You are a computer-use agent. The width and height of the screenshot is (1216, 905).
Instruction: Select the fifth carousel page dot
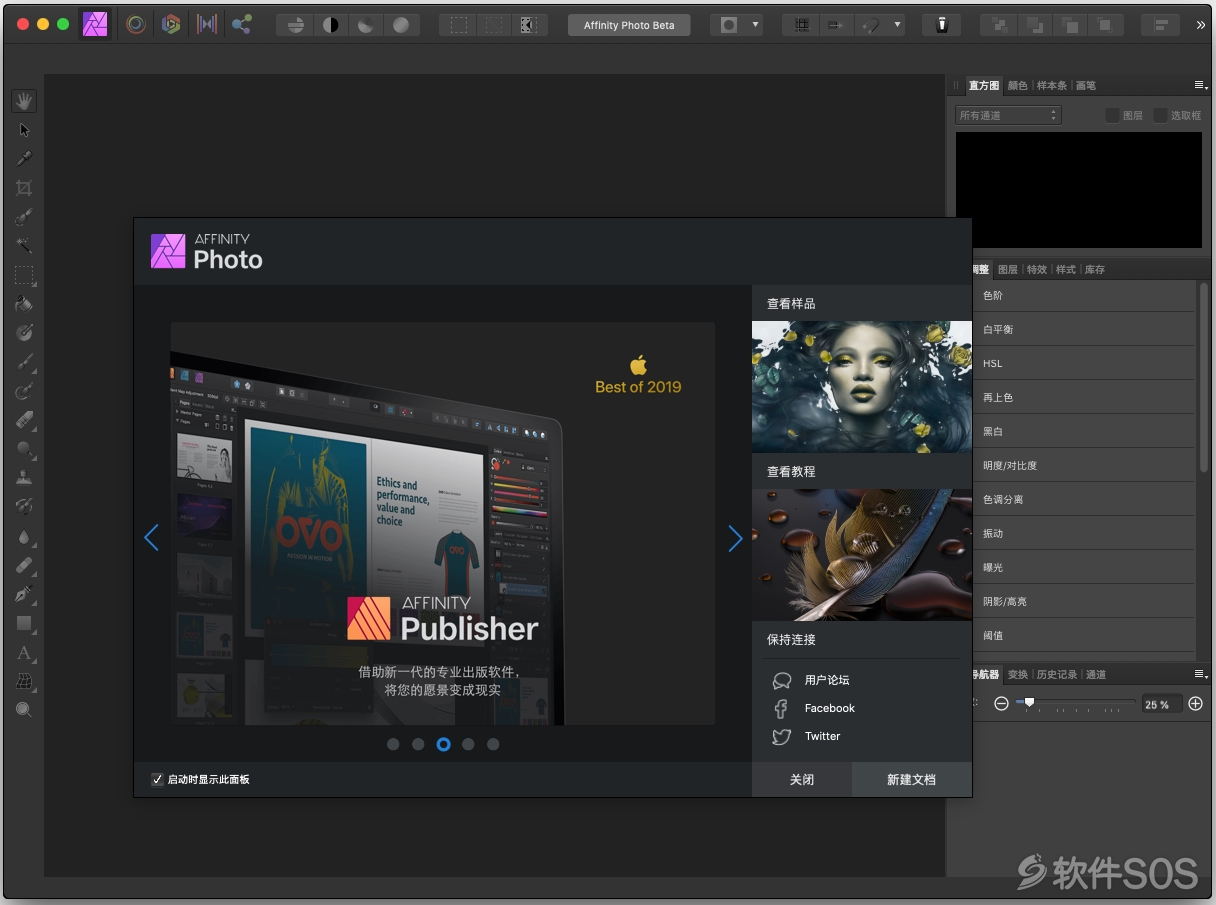click(493, 744)
